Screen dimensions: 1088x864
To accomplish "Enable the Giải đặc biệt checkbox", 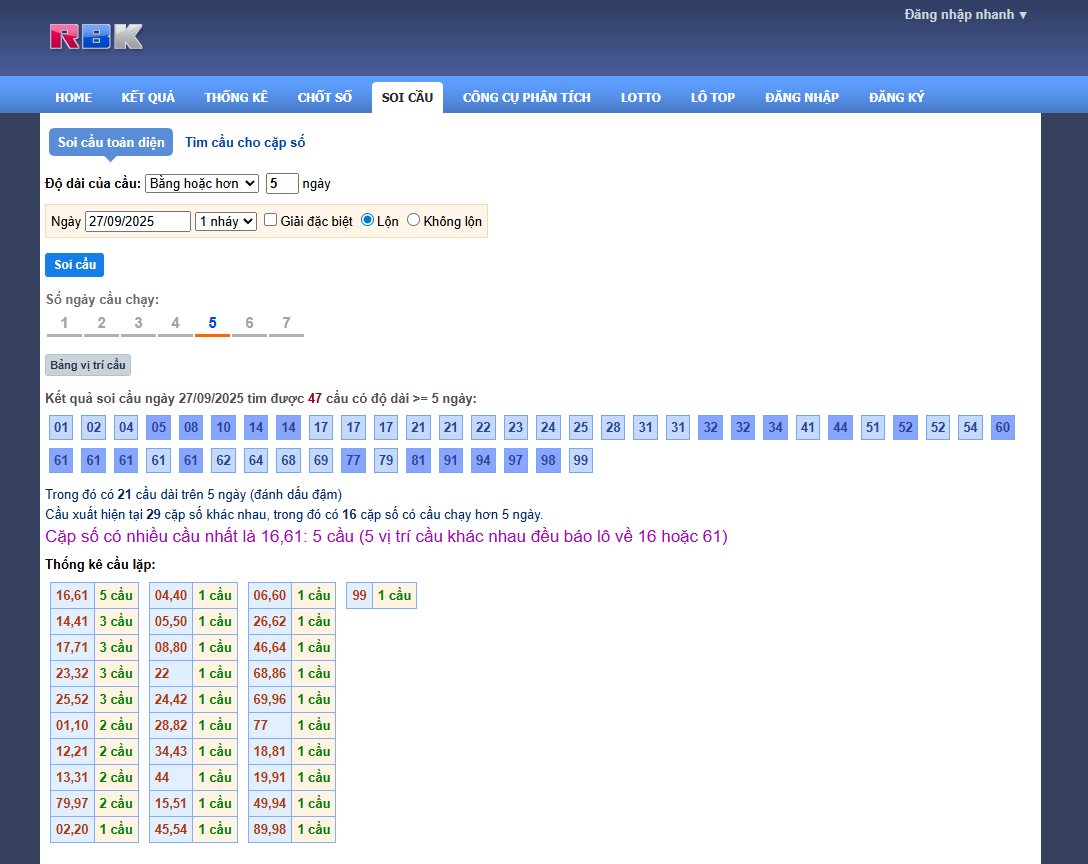I will (271, 220).
